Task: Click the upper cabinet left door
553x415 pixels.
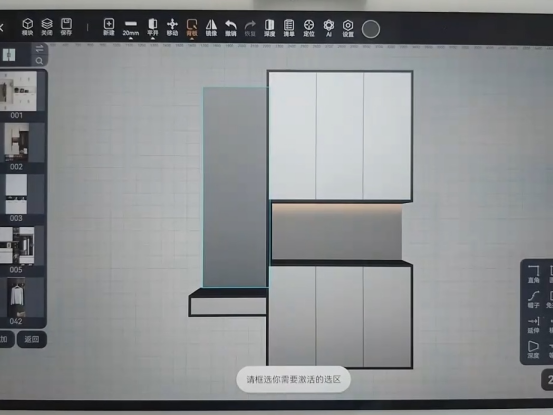Action: click(x=292, y=136)
